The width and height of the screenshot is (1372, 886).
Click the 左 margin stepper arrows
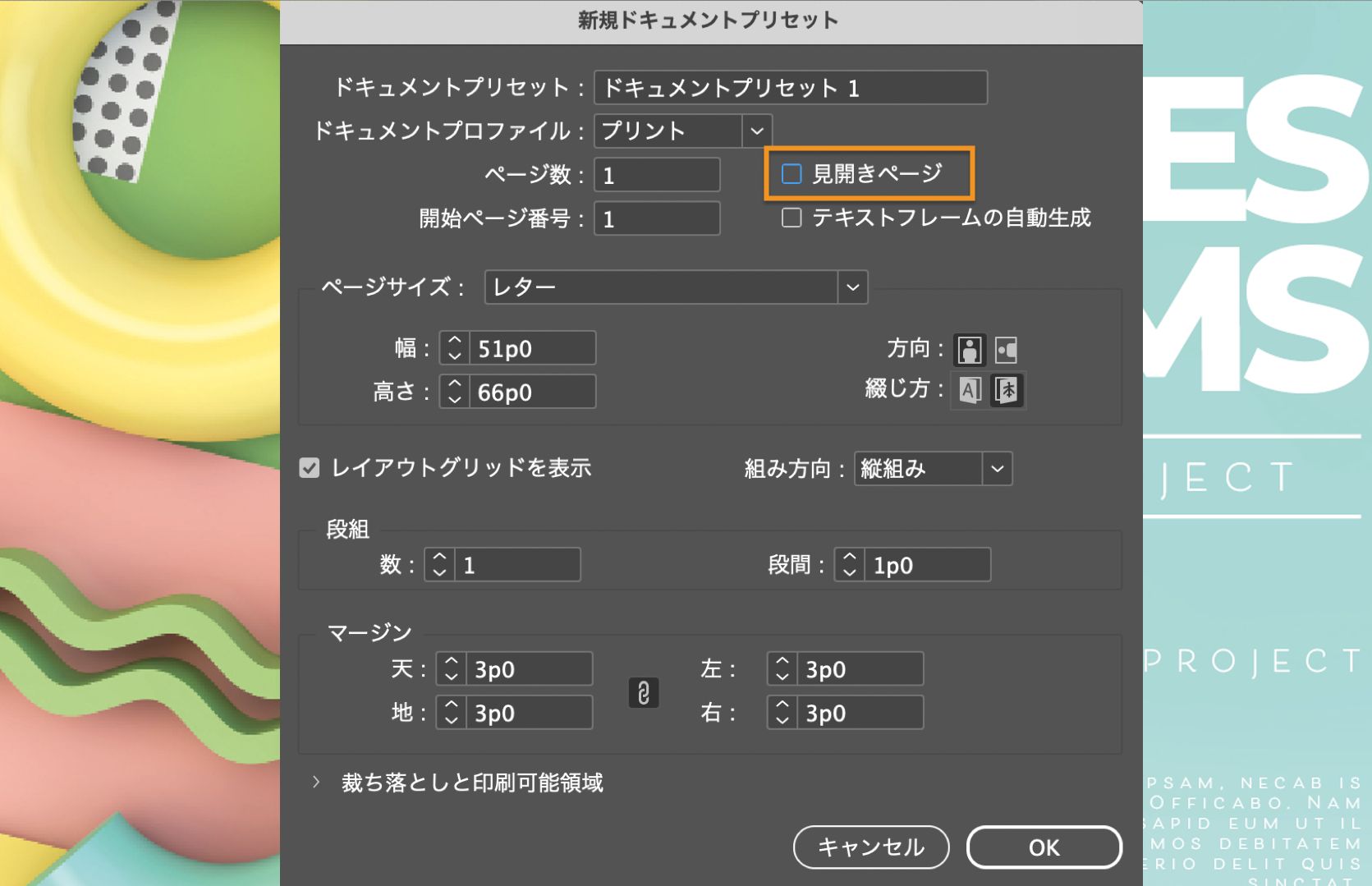click(x=782, y=669)
